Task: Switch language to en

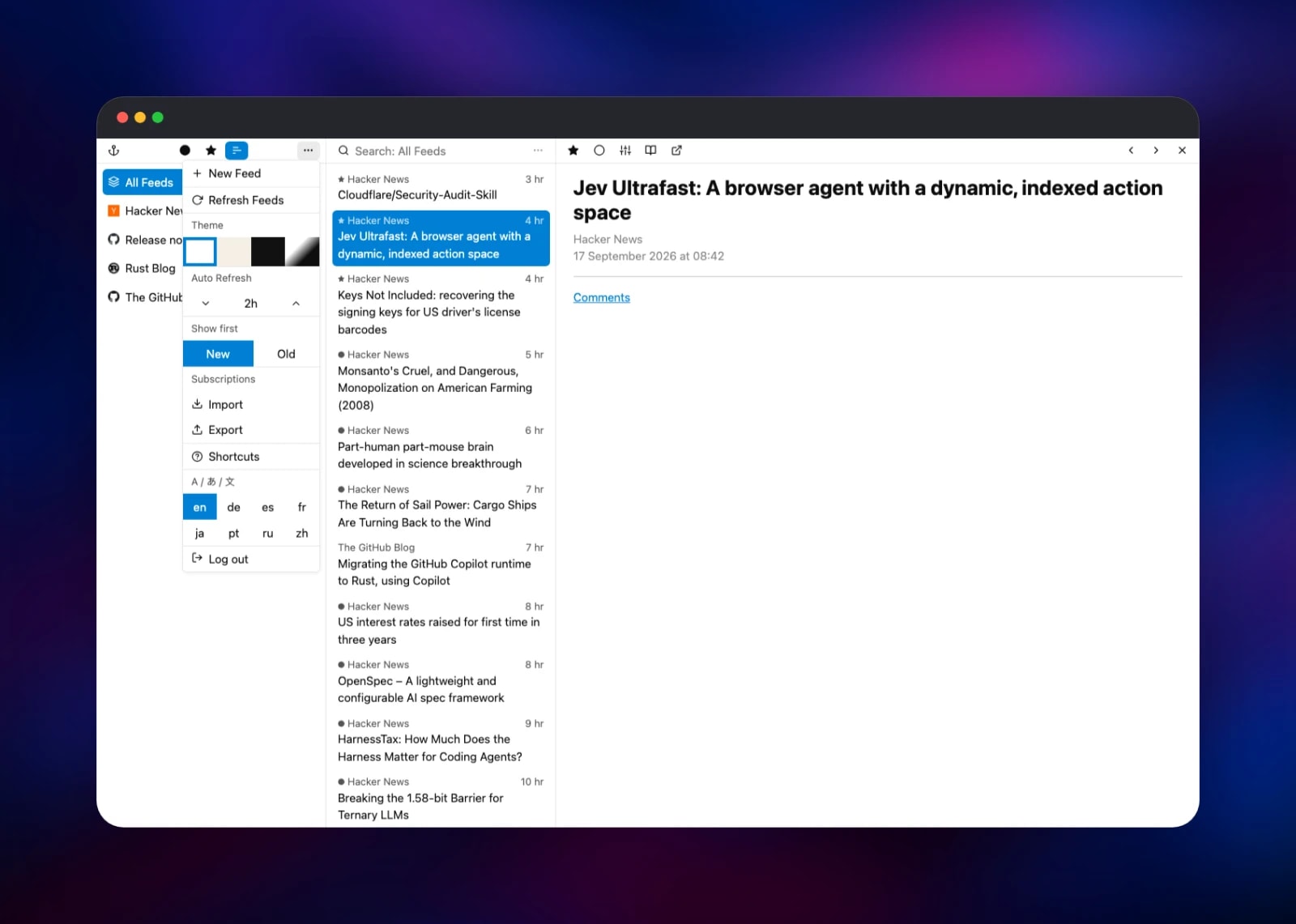Action: [x=200, y=508]
